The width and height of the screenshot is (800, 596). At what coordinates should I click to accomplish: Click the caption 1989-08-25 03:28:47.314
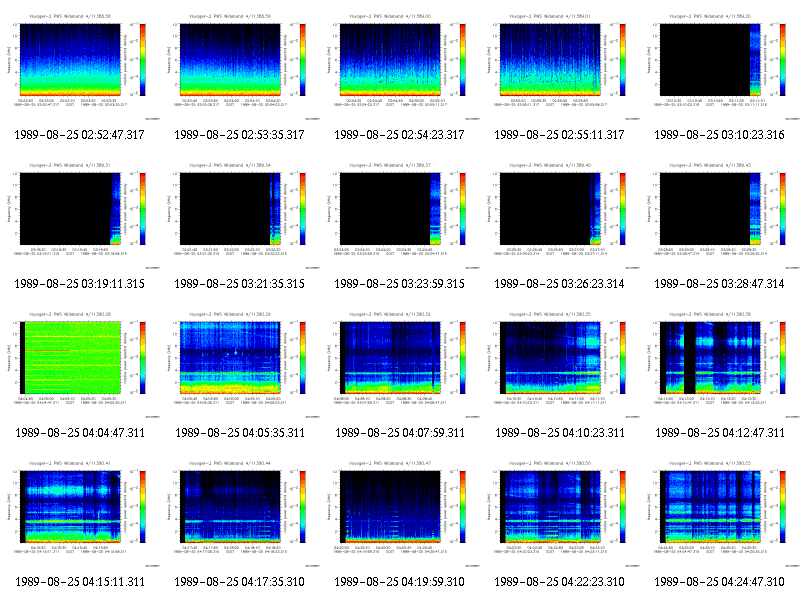pyautogui.click(x=719, y=284)
